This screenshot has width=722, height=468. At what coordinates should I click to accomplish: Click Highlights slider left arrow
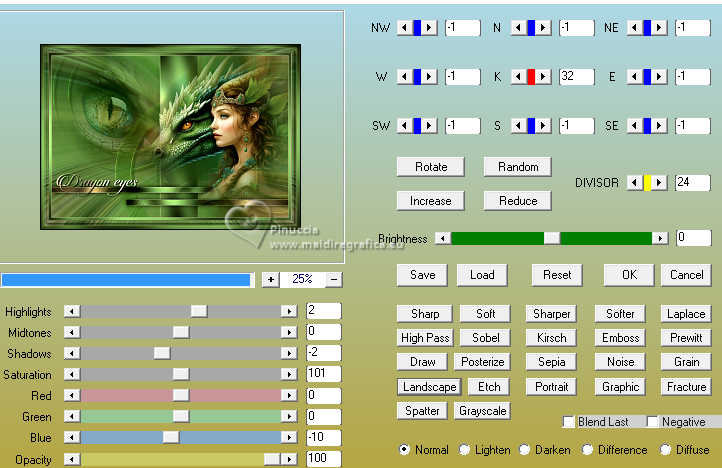72,311
